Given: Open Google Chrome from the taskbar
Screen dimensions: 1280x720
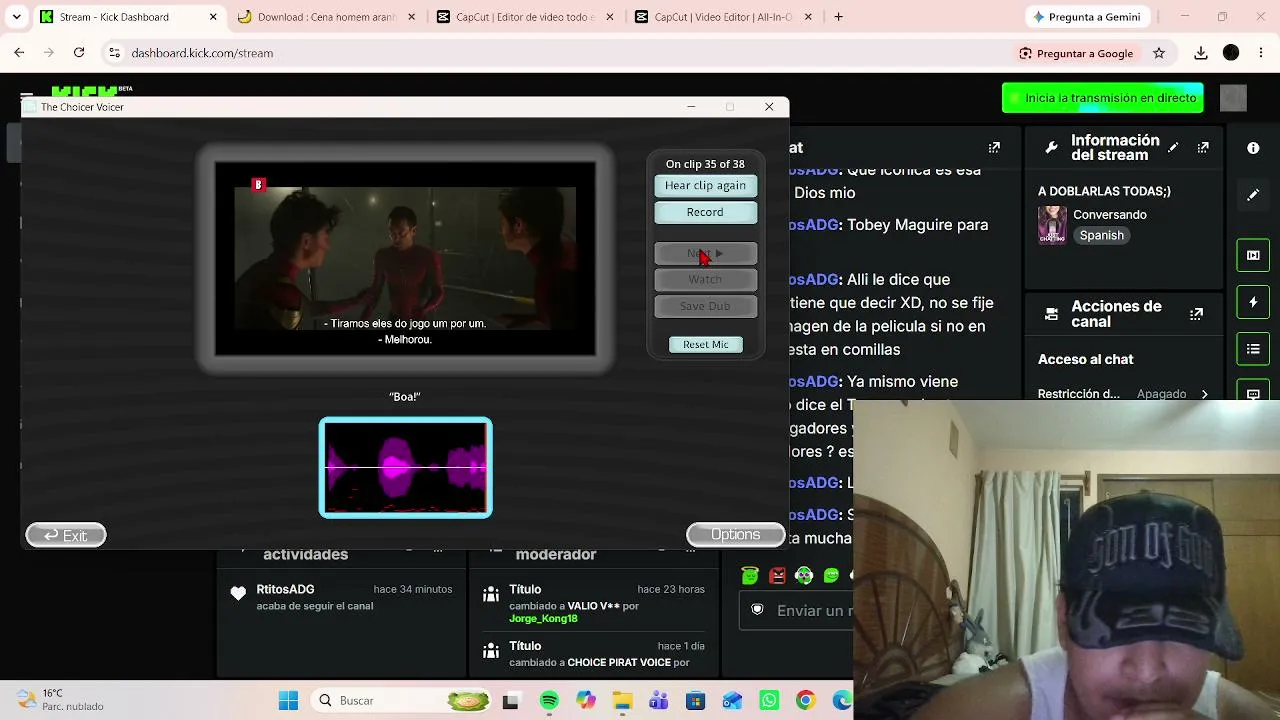Looking at the screenshot, I should pos(805,701).
